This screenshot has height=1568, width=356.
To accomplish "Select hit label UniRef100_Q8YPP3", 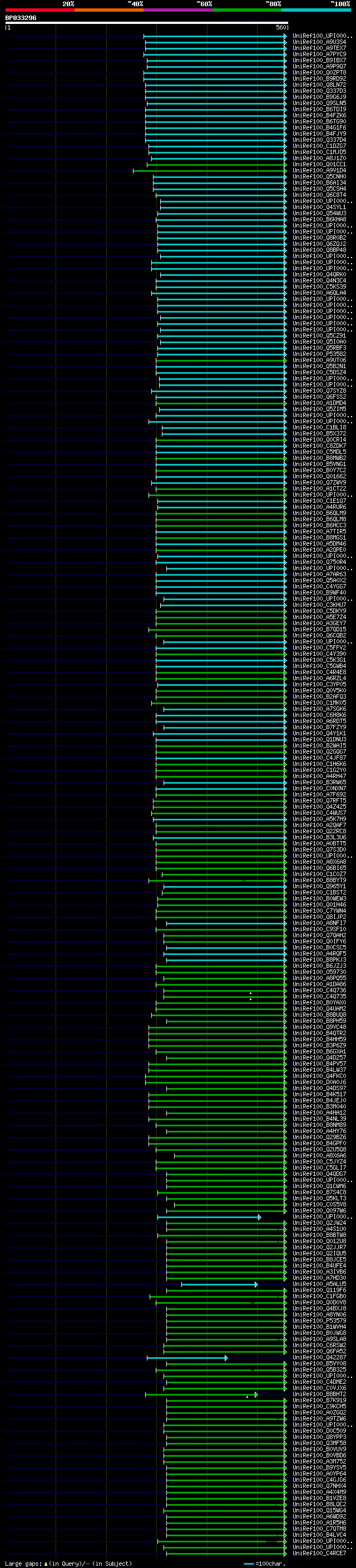I will (x=319, y=1437).
